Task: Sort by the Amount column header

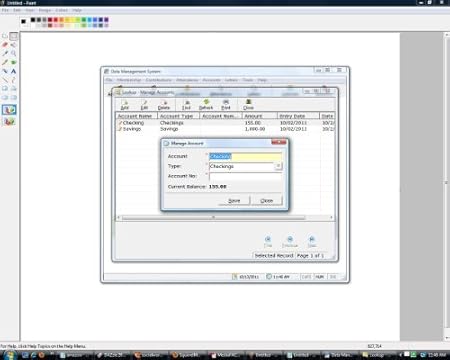Action: click(x=260, y=116)
